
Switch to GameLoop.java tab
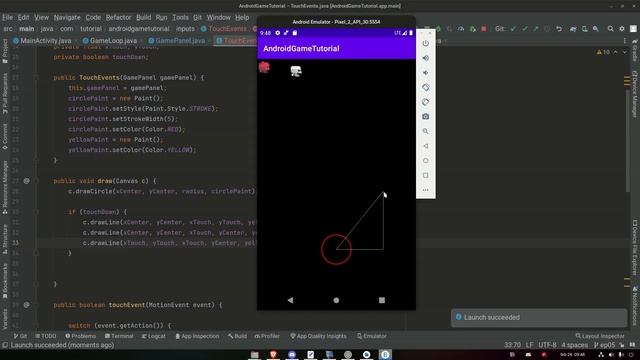110,41
